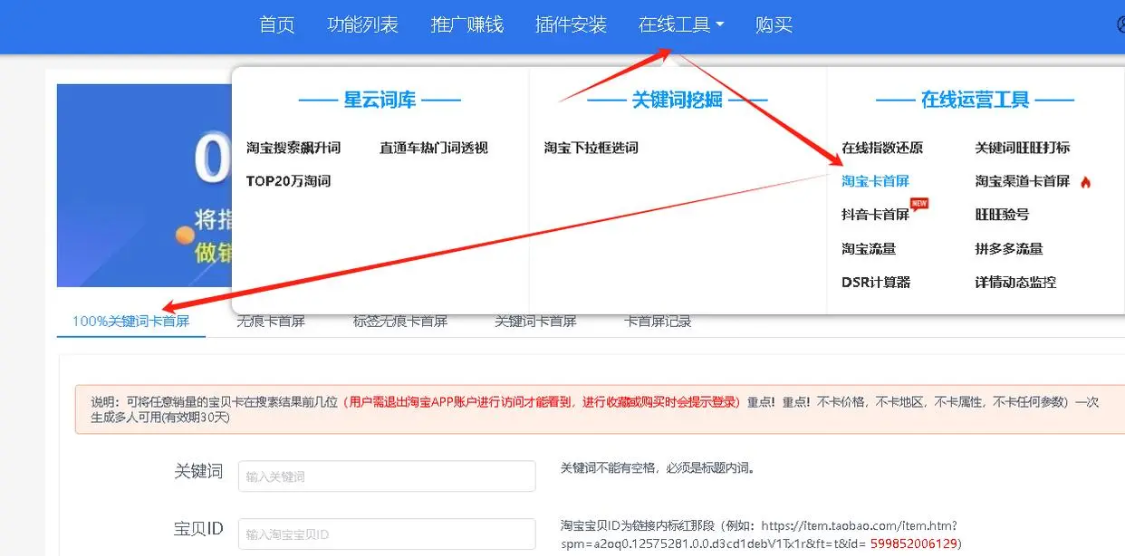Click the blue promotional banner image
The image size is (1125, 556).
point(144,186)
